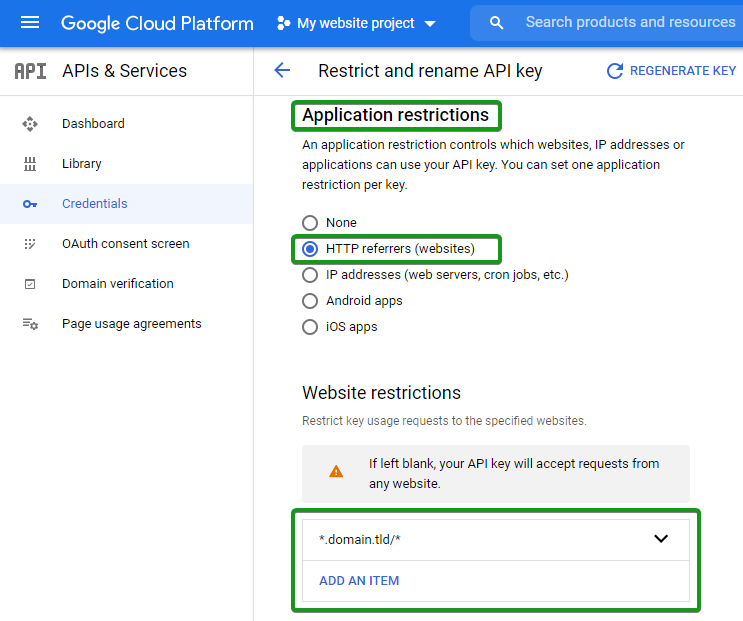Go back with the left arrow
Viewport: 743px width, 621px height.
coord(282,71)
